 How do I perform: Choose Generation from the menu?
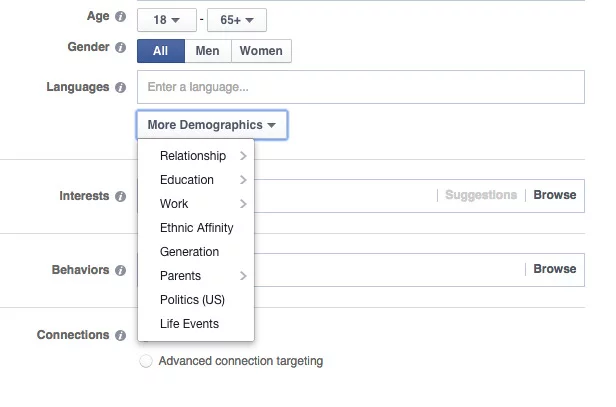point(196,252)
